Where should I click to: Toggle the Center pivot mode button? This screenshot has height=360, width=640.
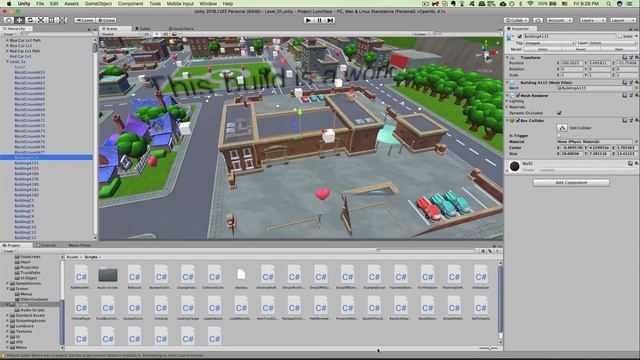point(85,20)
